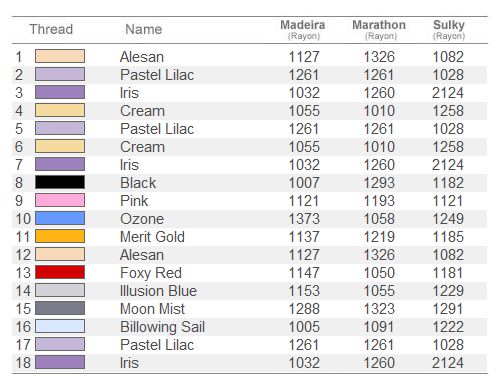
Task: Click the Sulky Rayon column header
Action: [x=449, y=29]
